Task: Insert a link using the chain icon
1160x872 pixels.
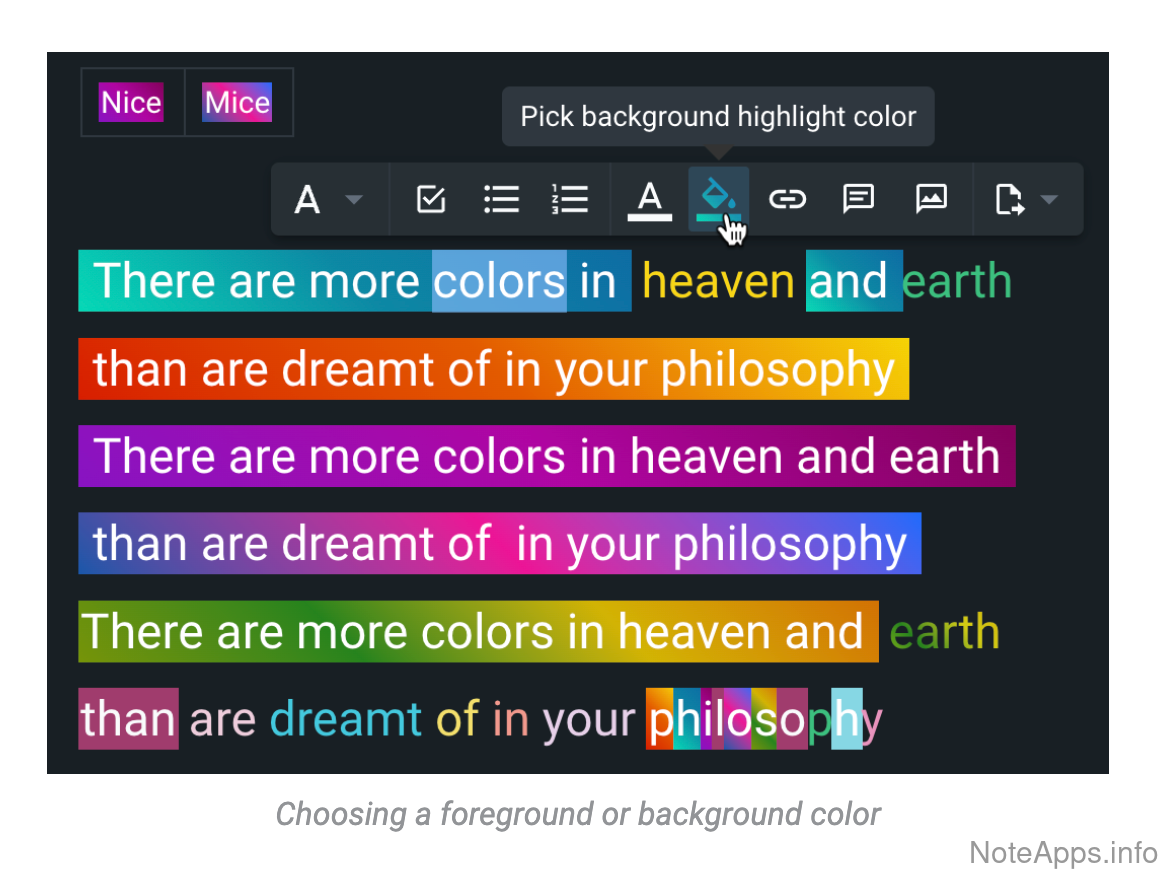Action: pos(787,199)
